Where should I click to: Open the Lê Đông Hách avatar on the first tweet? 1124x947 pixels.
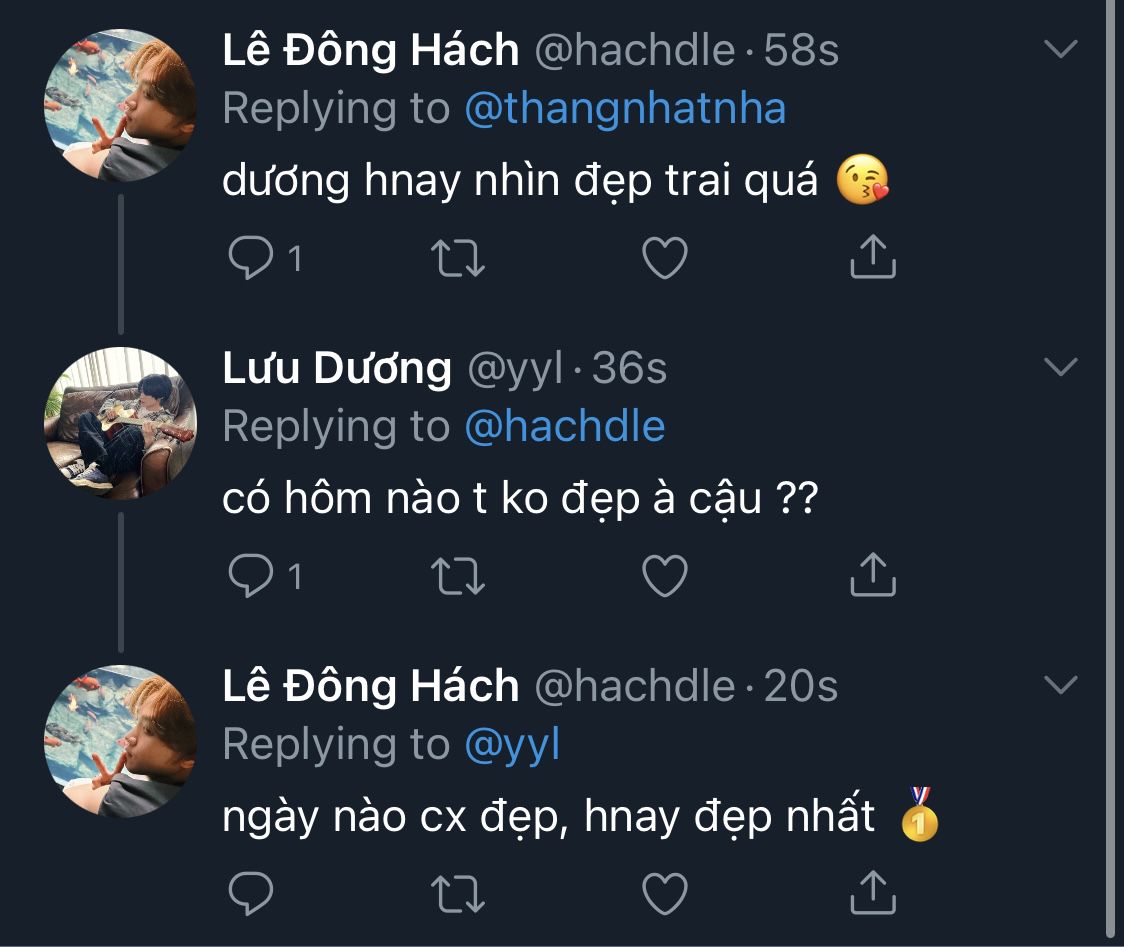click(x=120, y=105)
